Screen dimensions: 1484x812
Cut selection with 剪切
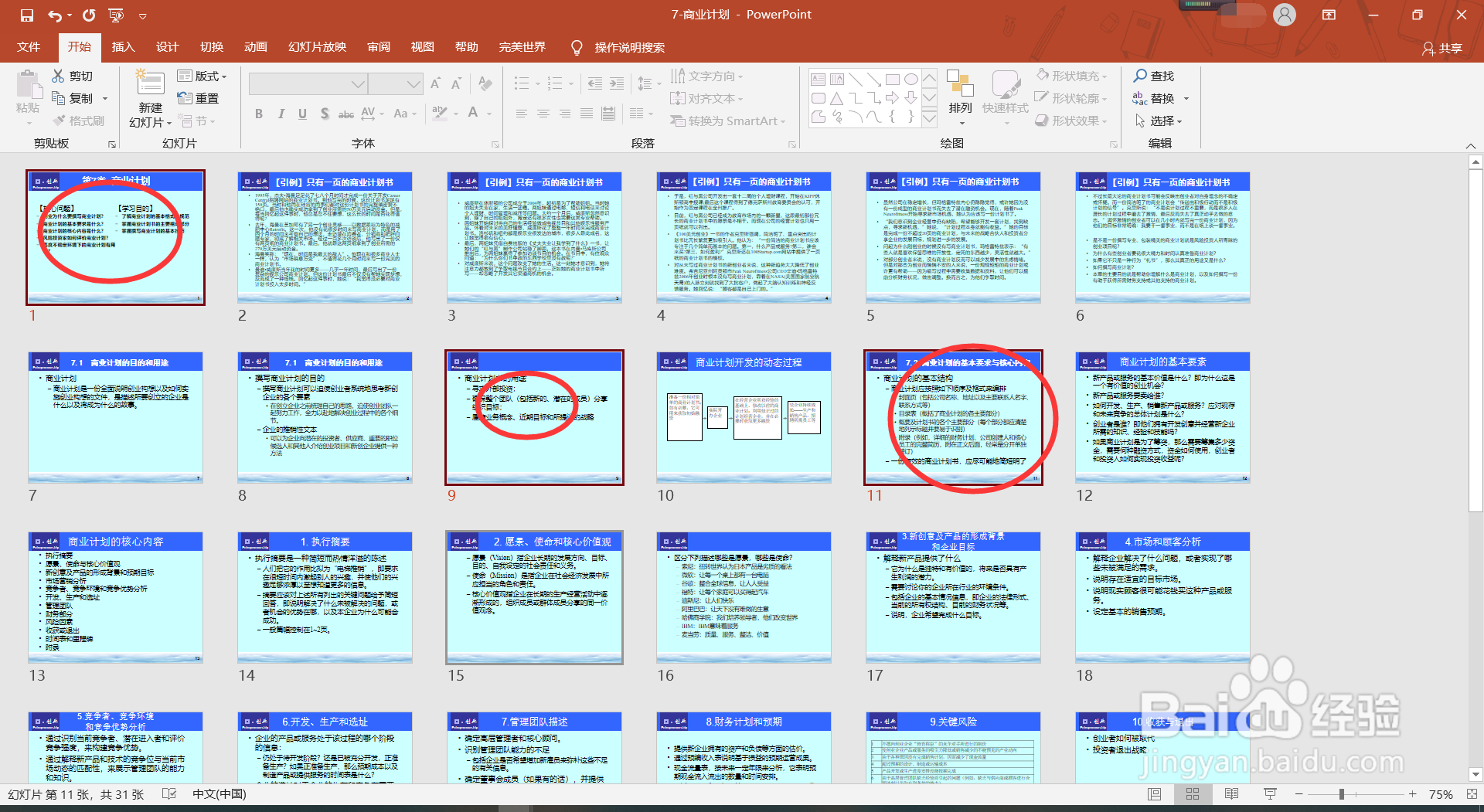coord(73,76)
